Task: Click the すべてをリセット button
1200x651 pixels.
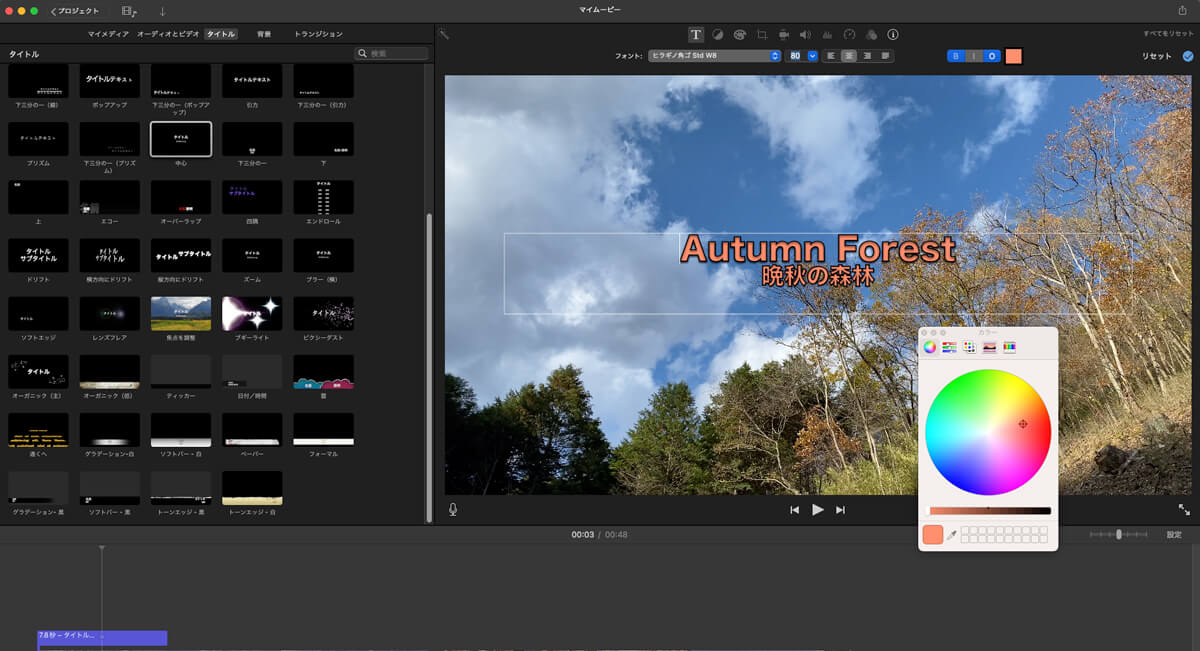Action: click(1168, 34)
